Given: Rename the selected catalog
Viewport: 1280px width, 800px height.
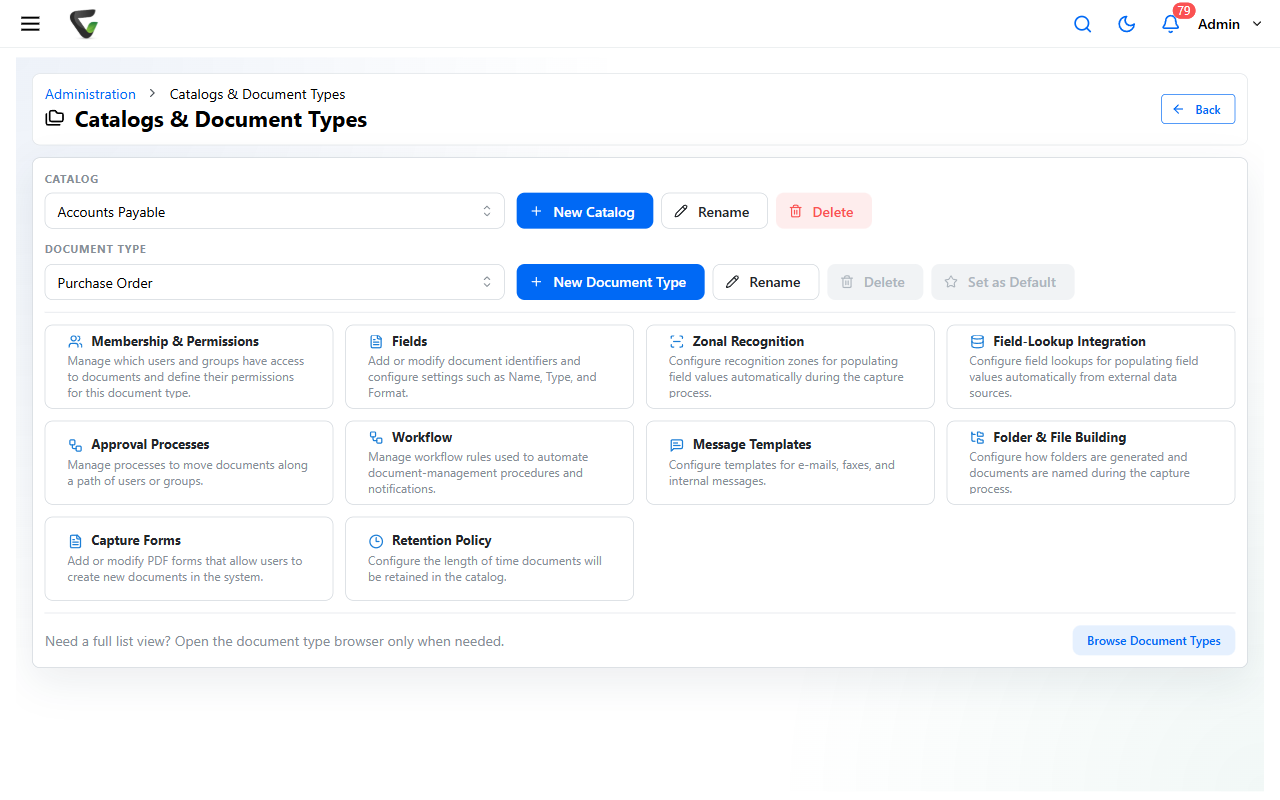Looking at the screenshot, I should [714, 211].
